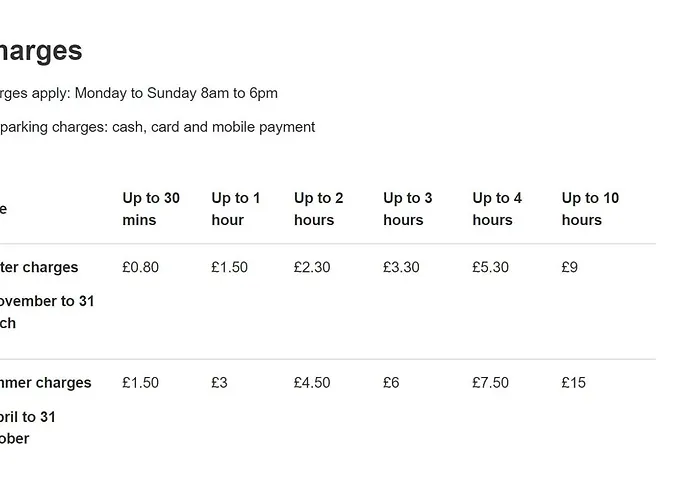The image size is (700, 500).
Task: Select the £0.80 winter charge cell
Action: click(x=141, y=267)
